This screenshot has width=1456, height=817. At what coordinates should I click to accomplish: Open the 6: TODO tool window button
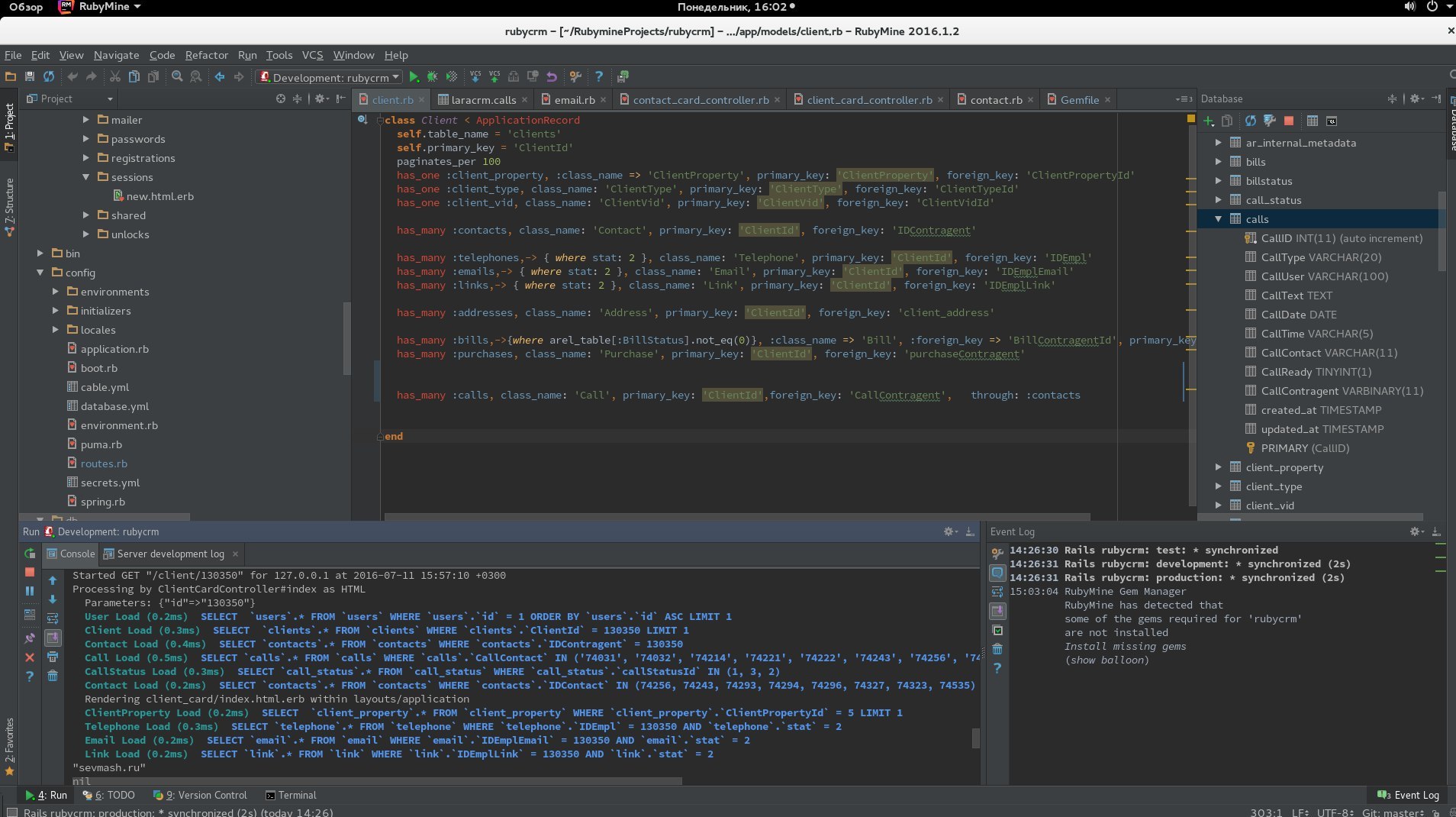tap(109, 795)
